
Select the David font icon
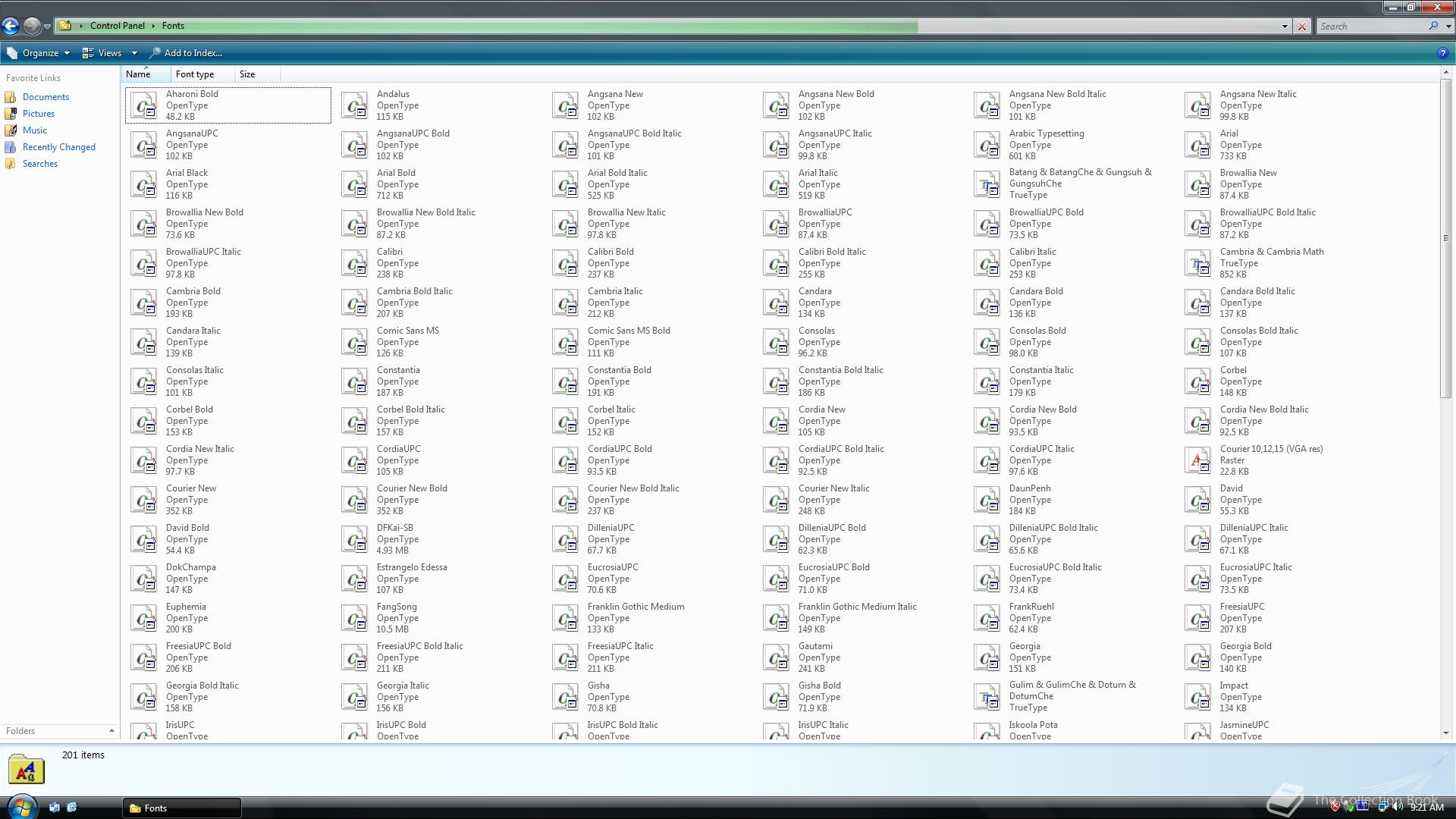click(1198, 500)
